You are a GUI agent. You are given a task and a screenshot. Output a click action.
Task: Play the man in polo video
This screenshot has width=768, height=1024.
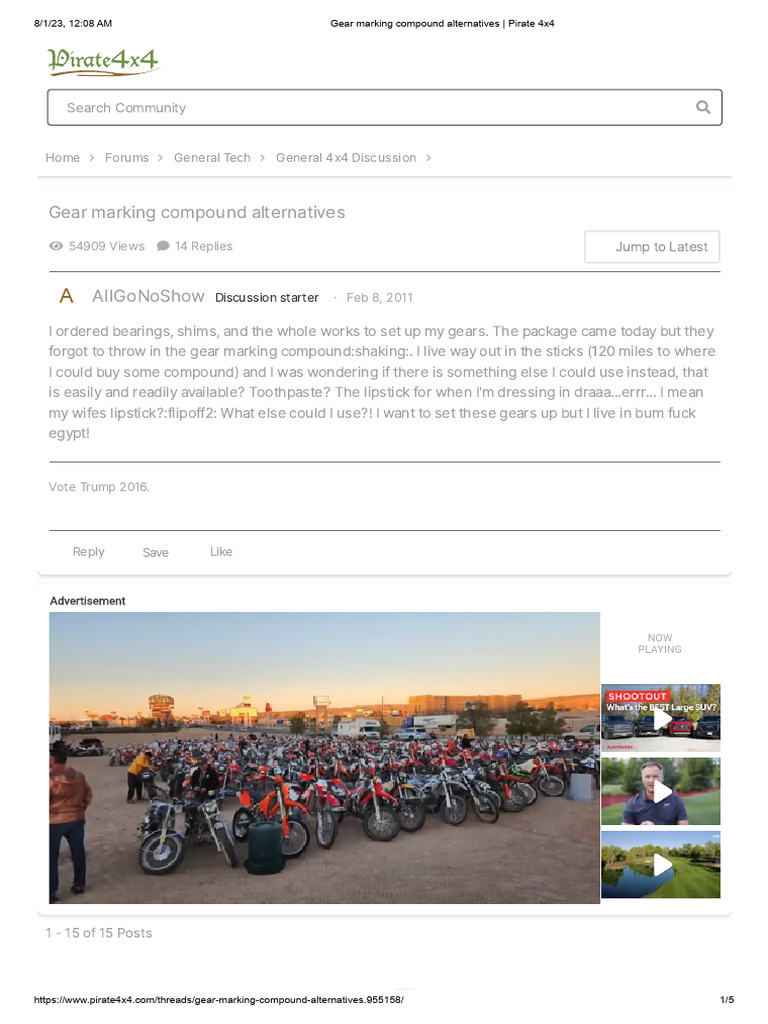660,791
